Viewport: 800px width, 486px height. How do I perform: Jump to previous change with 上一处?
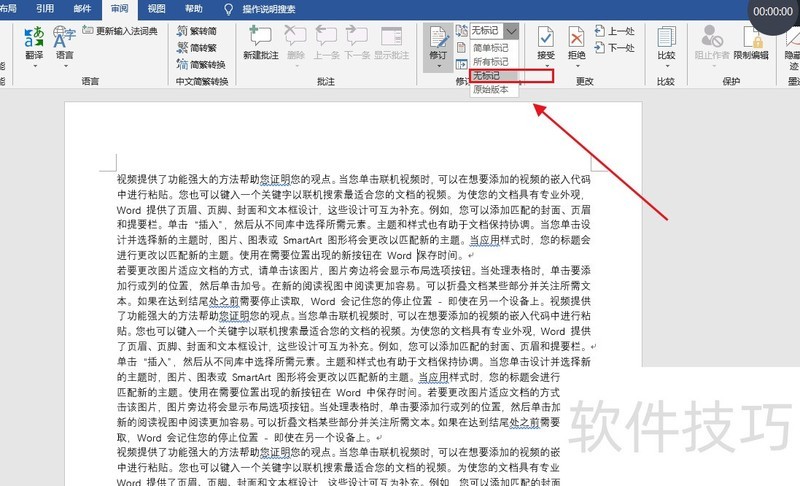(615, 31)
